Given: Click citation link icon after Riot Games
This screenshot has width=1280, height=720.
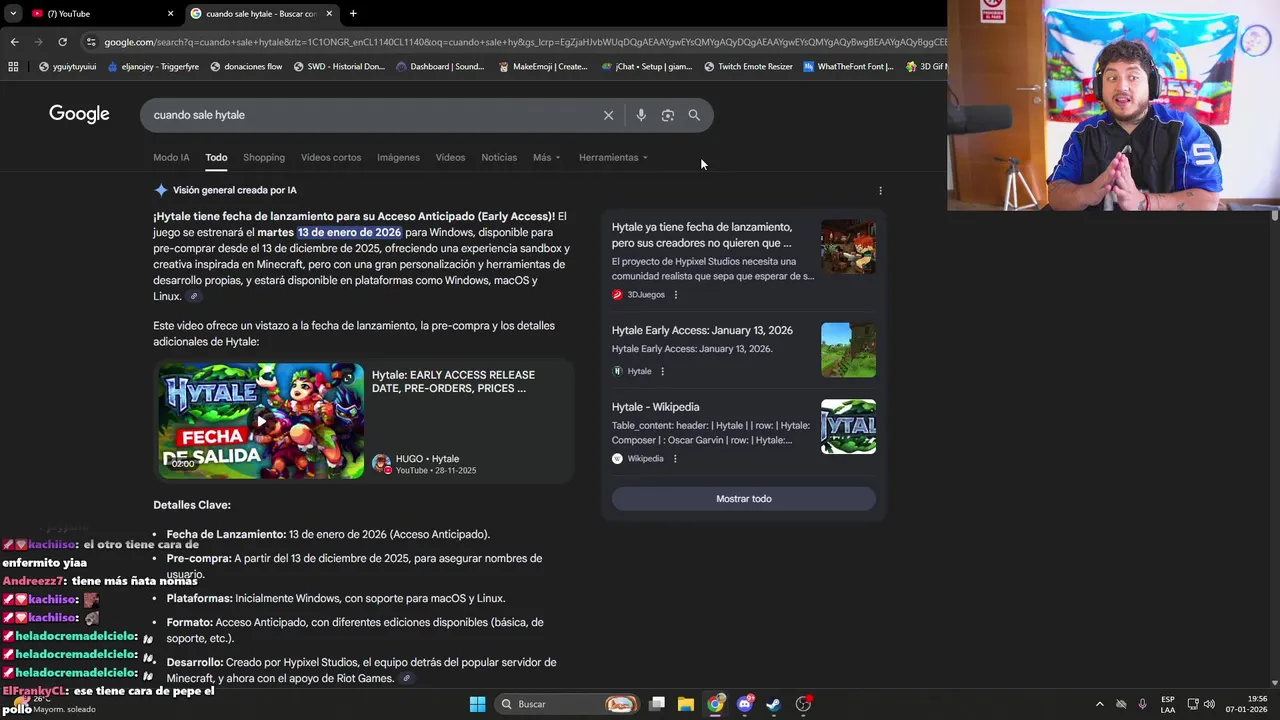Looking at the screenshot, I should (x=406, y=679).
